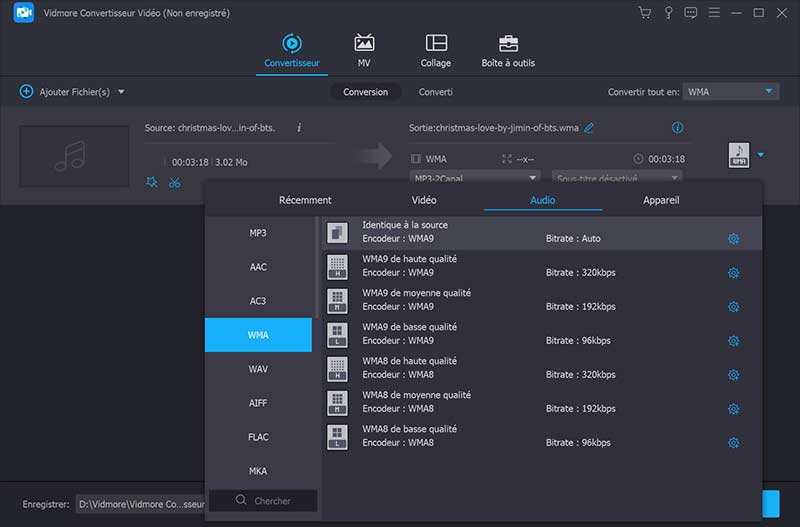Click the feedback chat bubble icon
800x527 pixels.
point(690,13)
